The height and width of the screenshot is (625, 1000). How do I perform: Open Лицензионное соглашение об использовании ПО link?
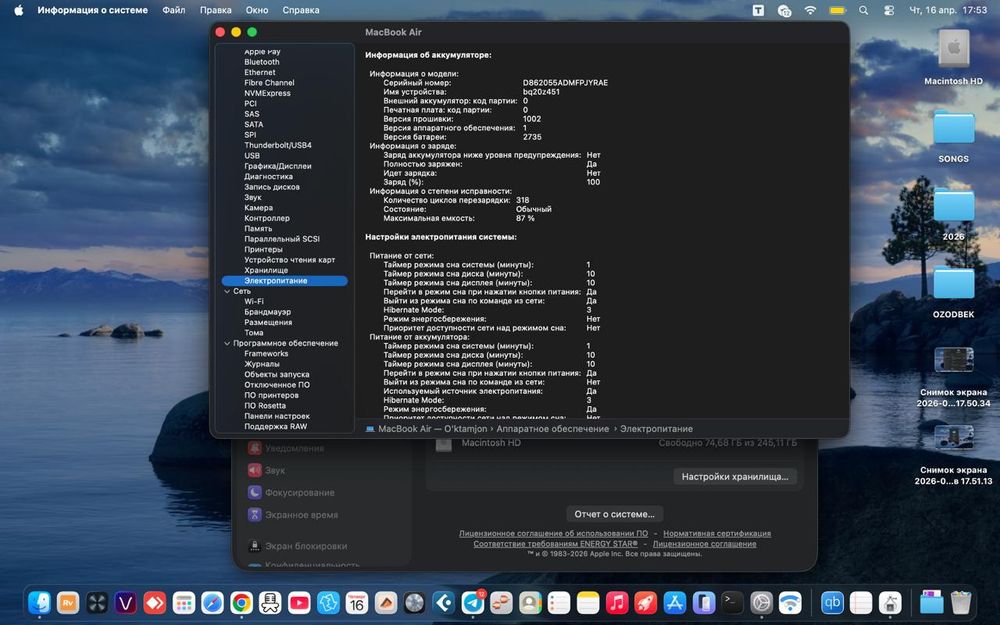[554, 533]
